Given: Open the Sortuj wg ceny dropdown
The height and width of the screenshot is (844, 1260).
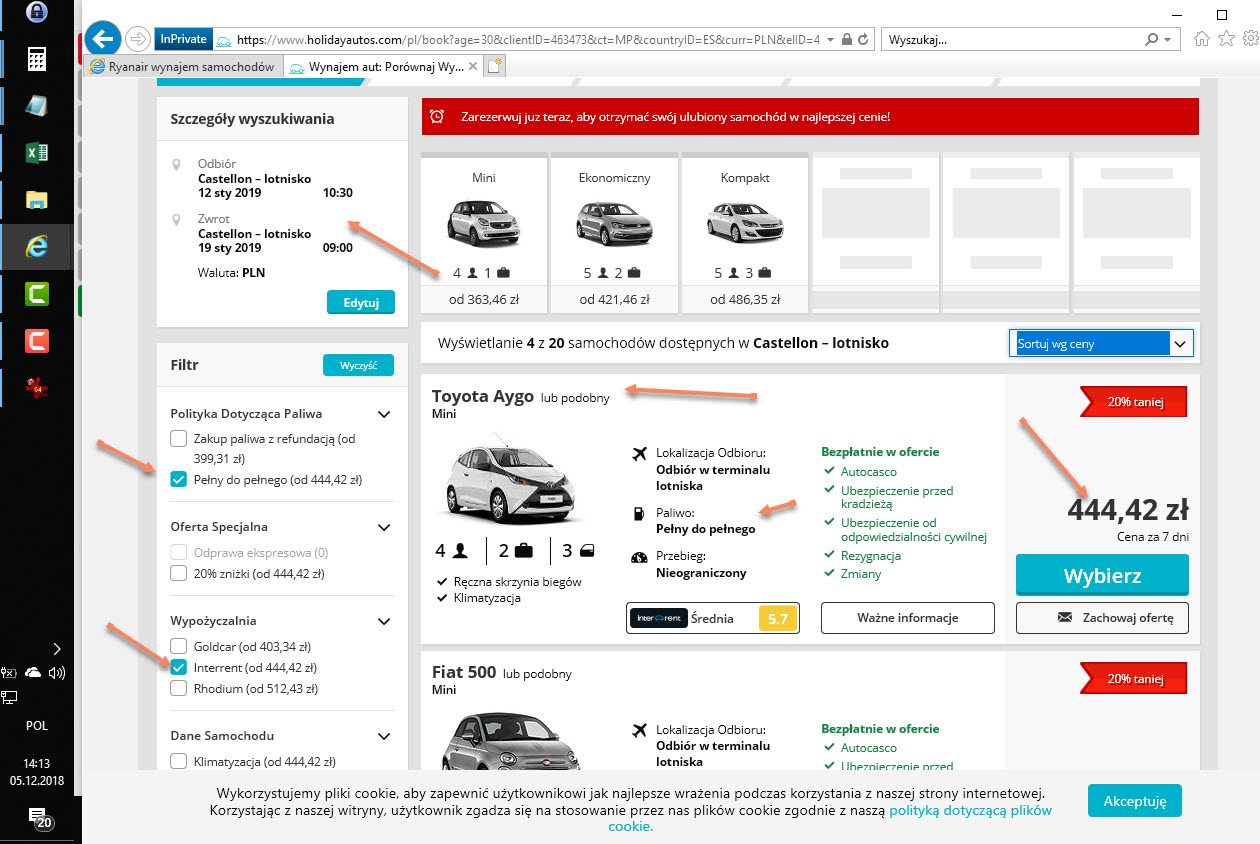Looking at the screenshot, I should pos(1101,343).
